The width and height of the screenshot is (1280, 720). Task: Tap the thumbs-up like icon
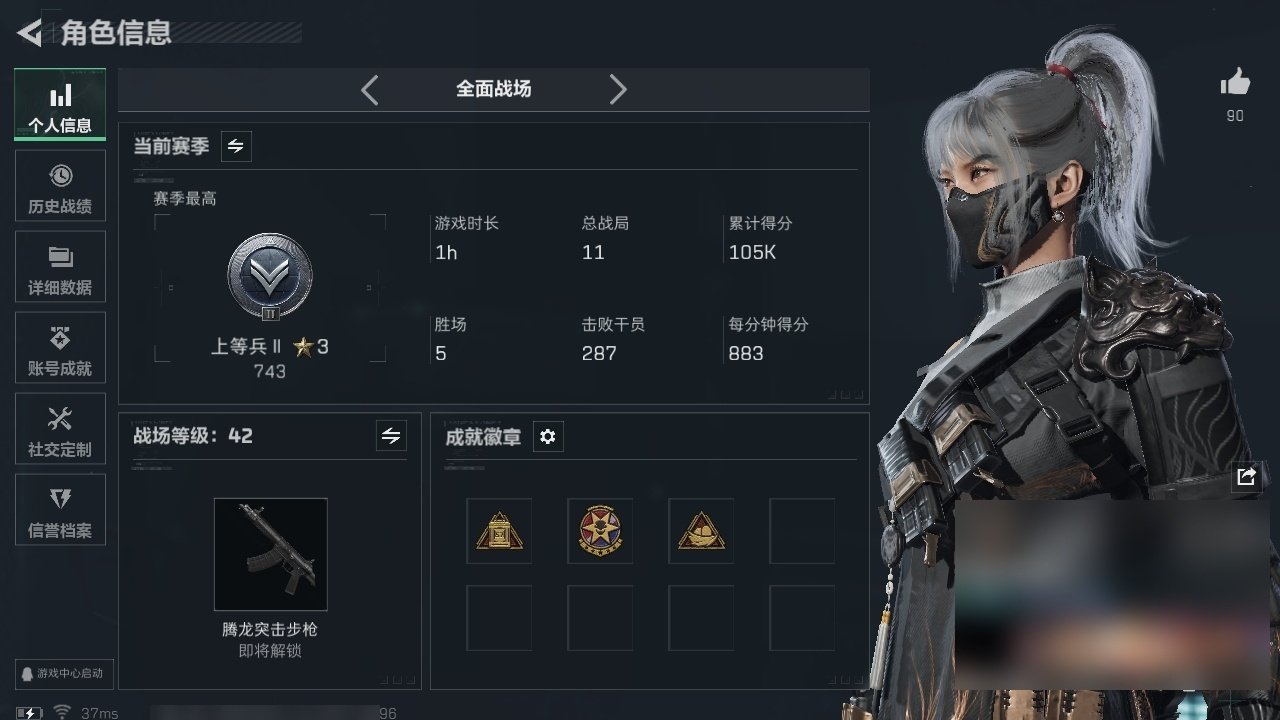point(1236,82)
